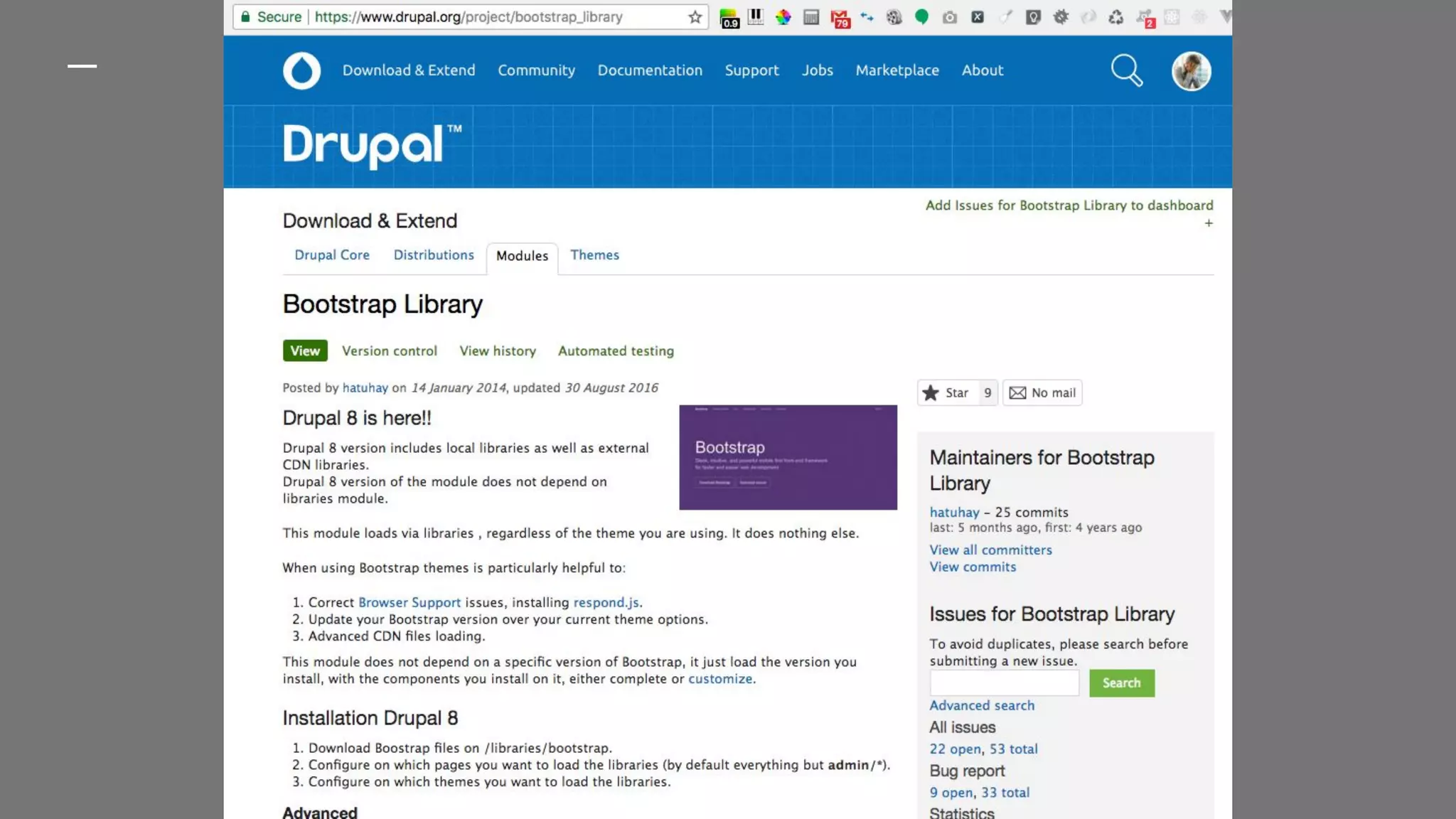
Task: Open the Gmail extension with 79 badge
Action: click(x=840, y=18)
